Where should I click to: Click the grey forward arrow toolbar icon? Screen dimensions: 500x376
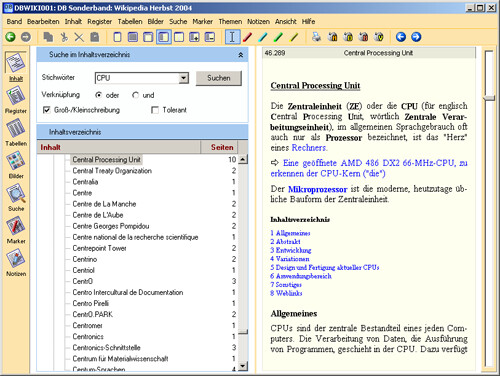pyautogui.click(x=26, y=37)
